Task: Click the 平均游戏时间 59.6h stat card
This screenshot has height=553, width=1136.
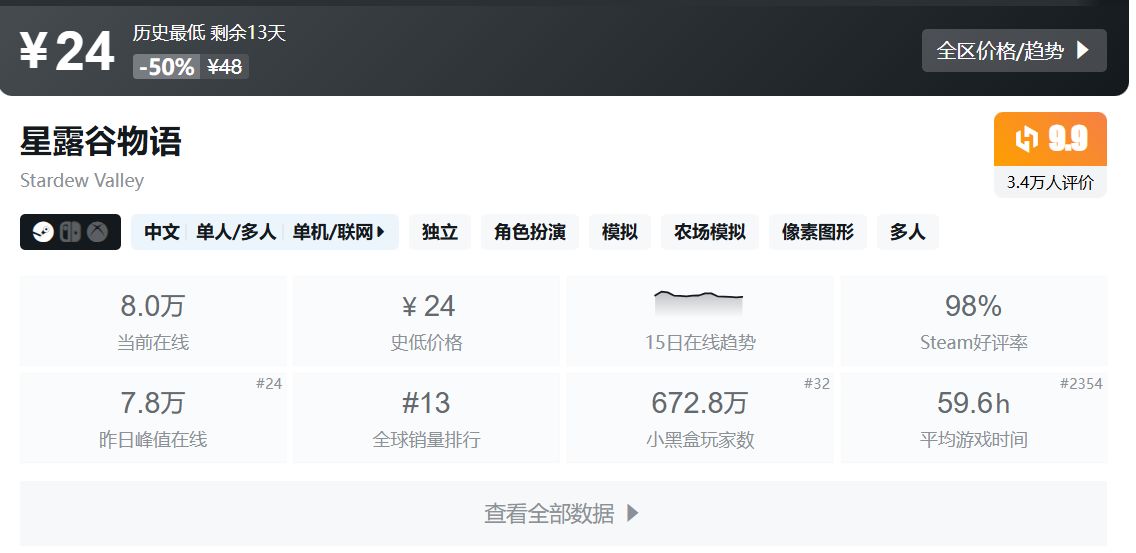Action: (x=974, y=417)
